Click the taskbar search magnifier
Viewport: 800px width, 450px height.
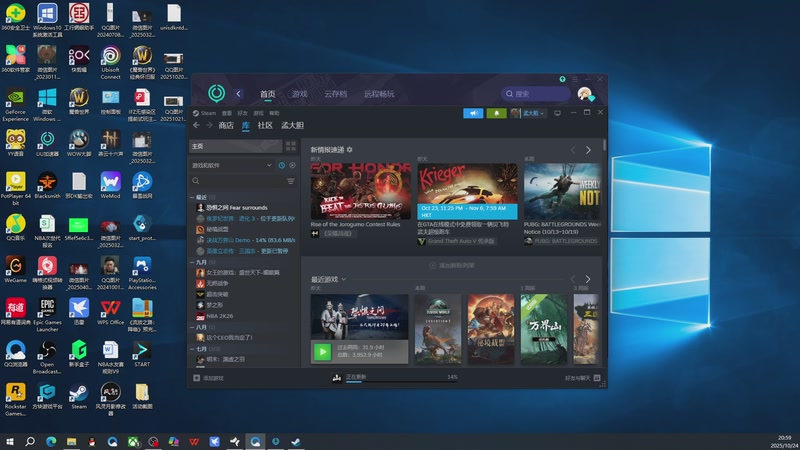tap(30, 441)
